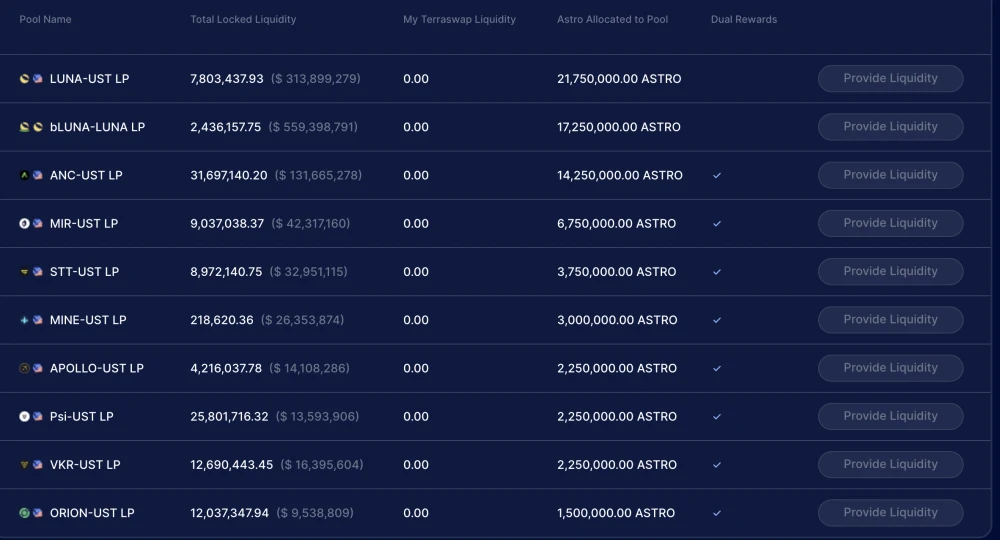Click the MINE-UST LP token pair icon

coord(31,320)
